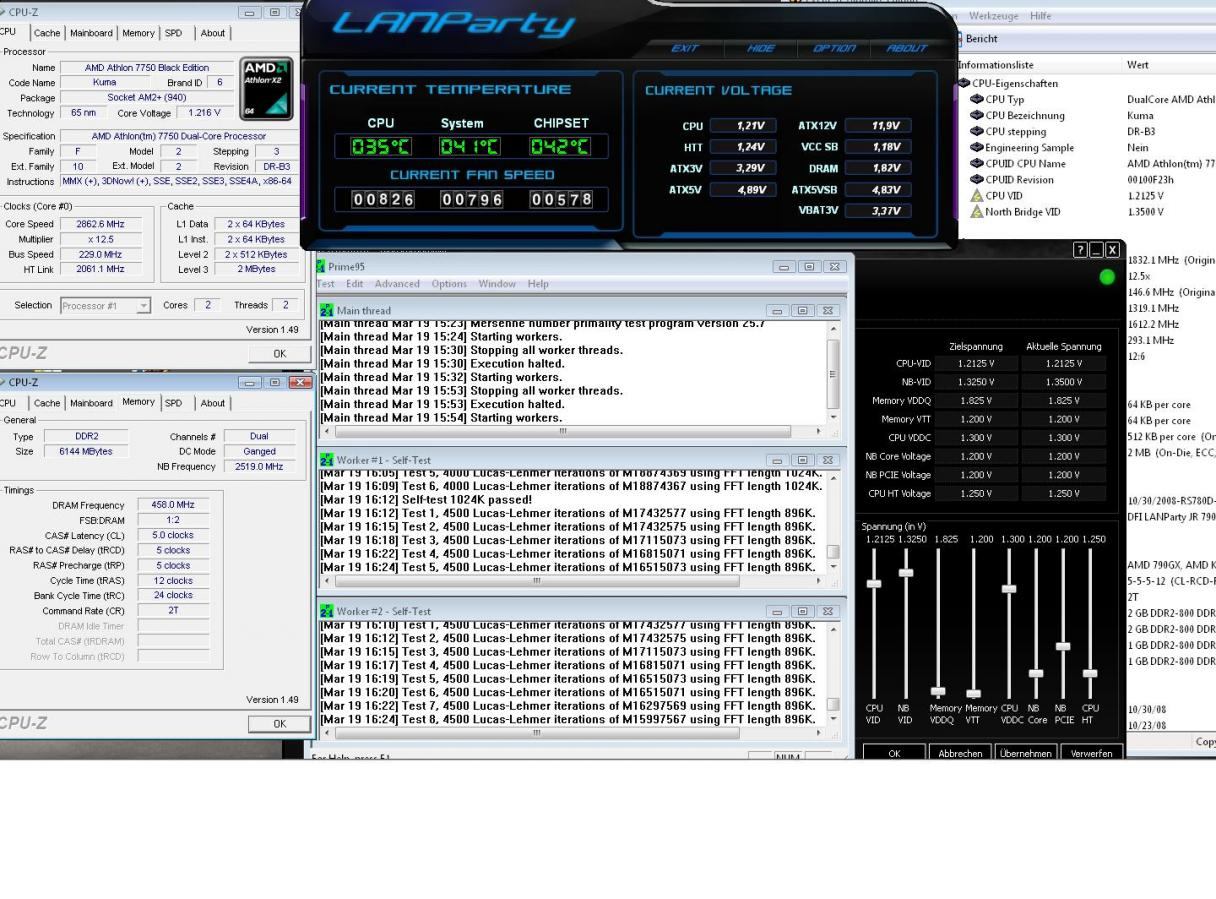The image size is (1216, 899).
Task: Select the CPU-Eigenschaften tree row in Everest
Action: (x=1008, y=83)
